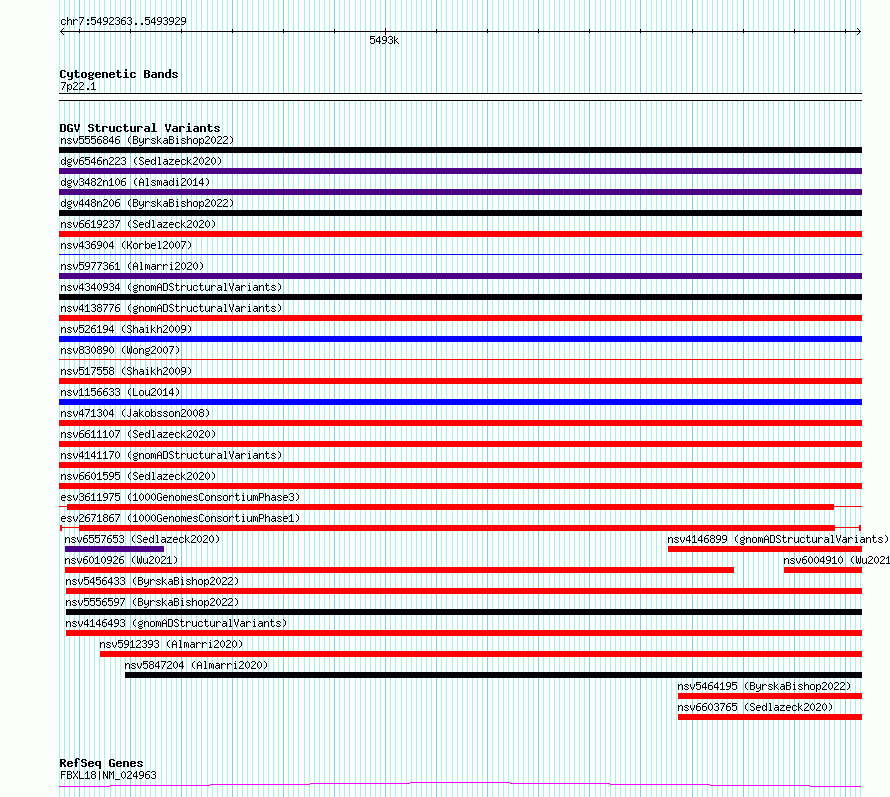Select the nsv6619237 (Sedlazeck2020) label

[138, 224]
